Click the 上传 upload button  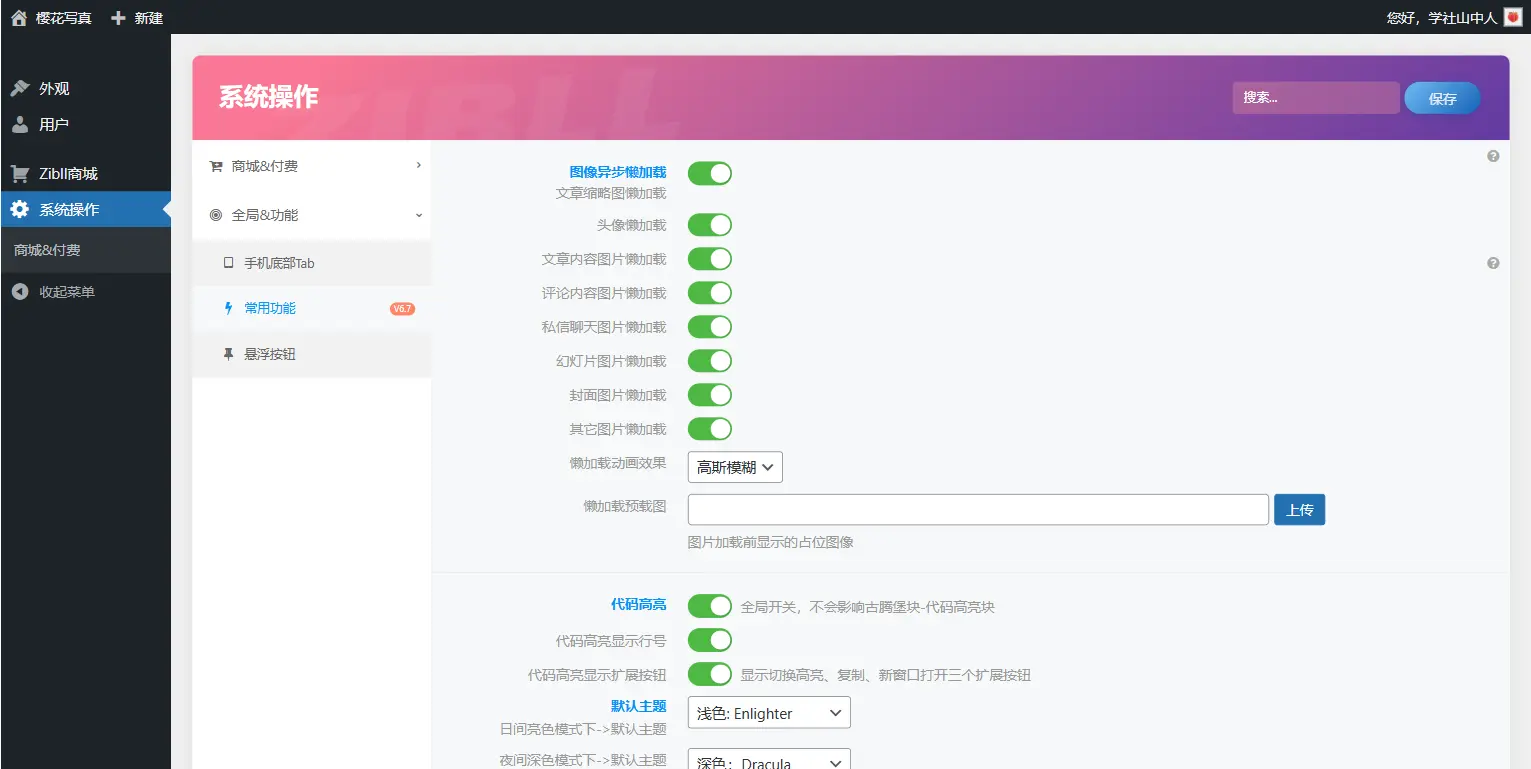1299,509
